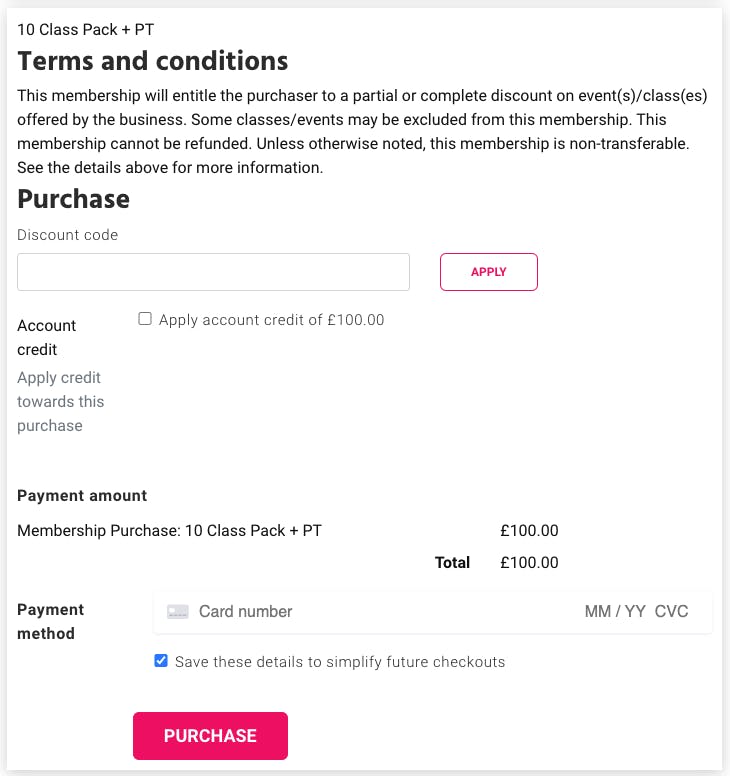Screen dimensions: 730x776
Task: Click 'Apply credit towards this purchase' hint text
Action: 60,401
